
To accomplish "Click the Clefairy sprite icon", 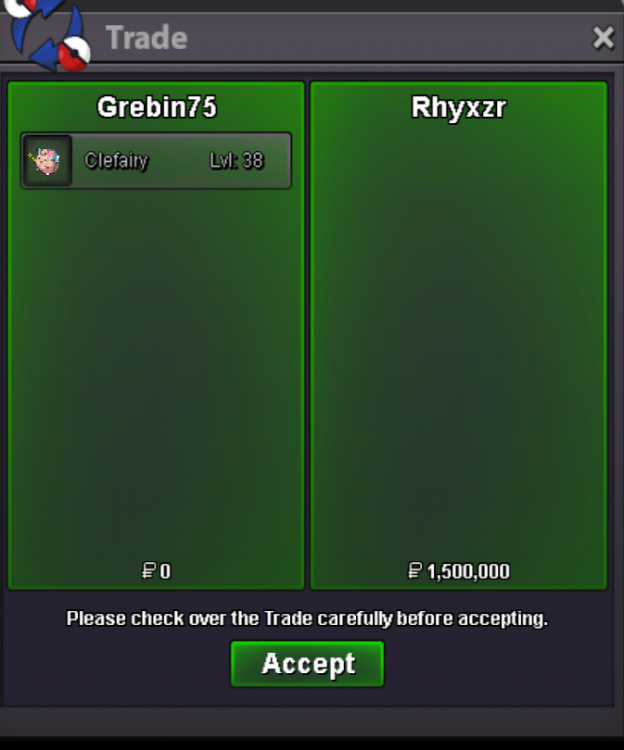I will pos(47,161).
